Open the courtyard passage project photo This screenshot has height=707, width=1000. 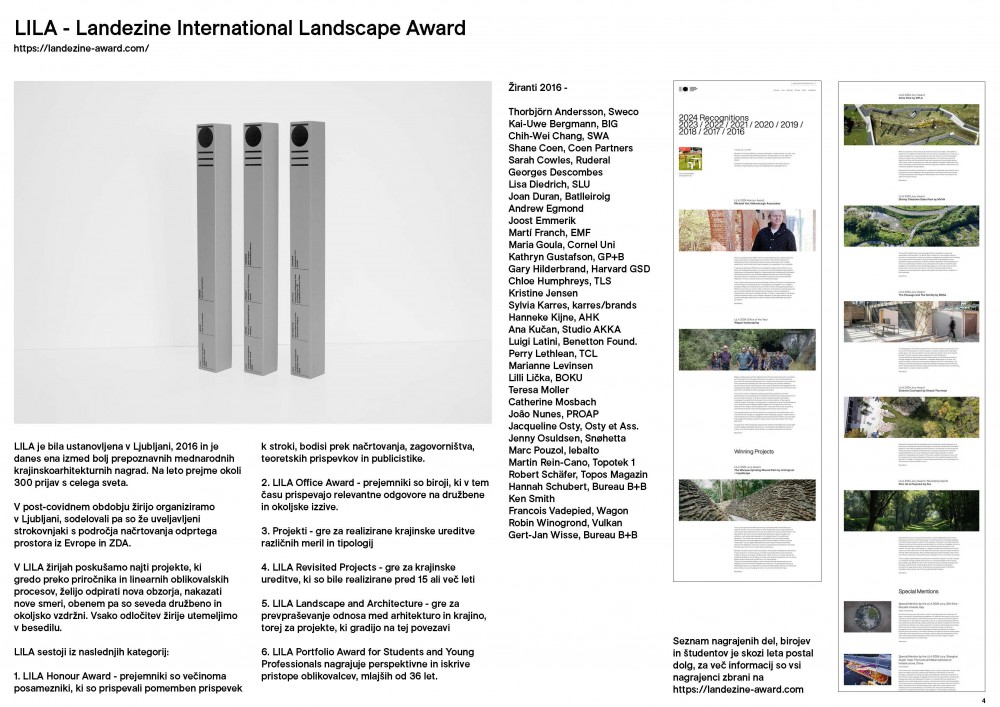tap(911, 321)
